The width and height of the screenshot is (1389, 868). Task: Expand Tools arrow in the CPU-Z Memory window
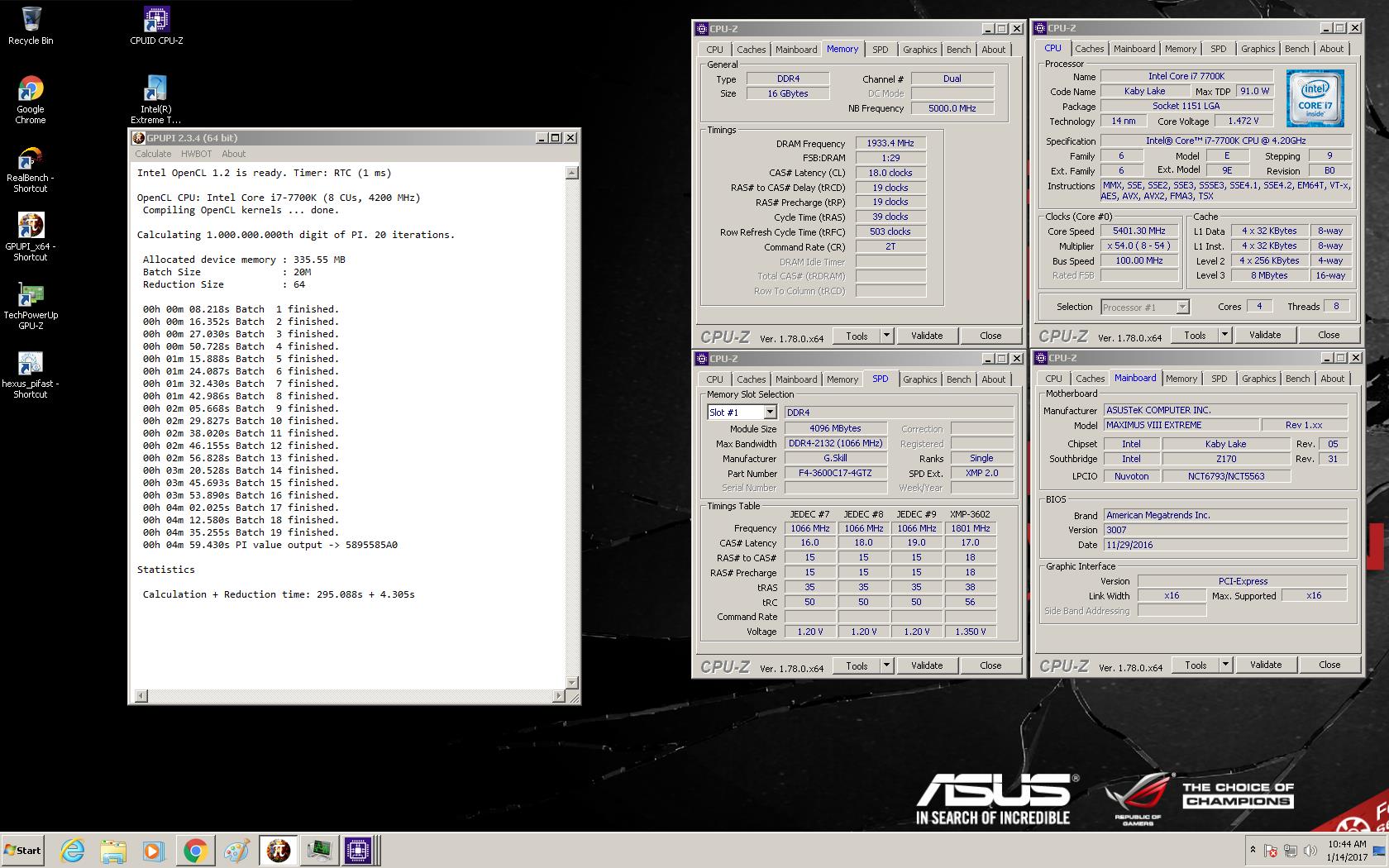[886, 336]
